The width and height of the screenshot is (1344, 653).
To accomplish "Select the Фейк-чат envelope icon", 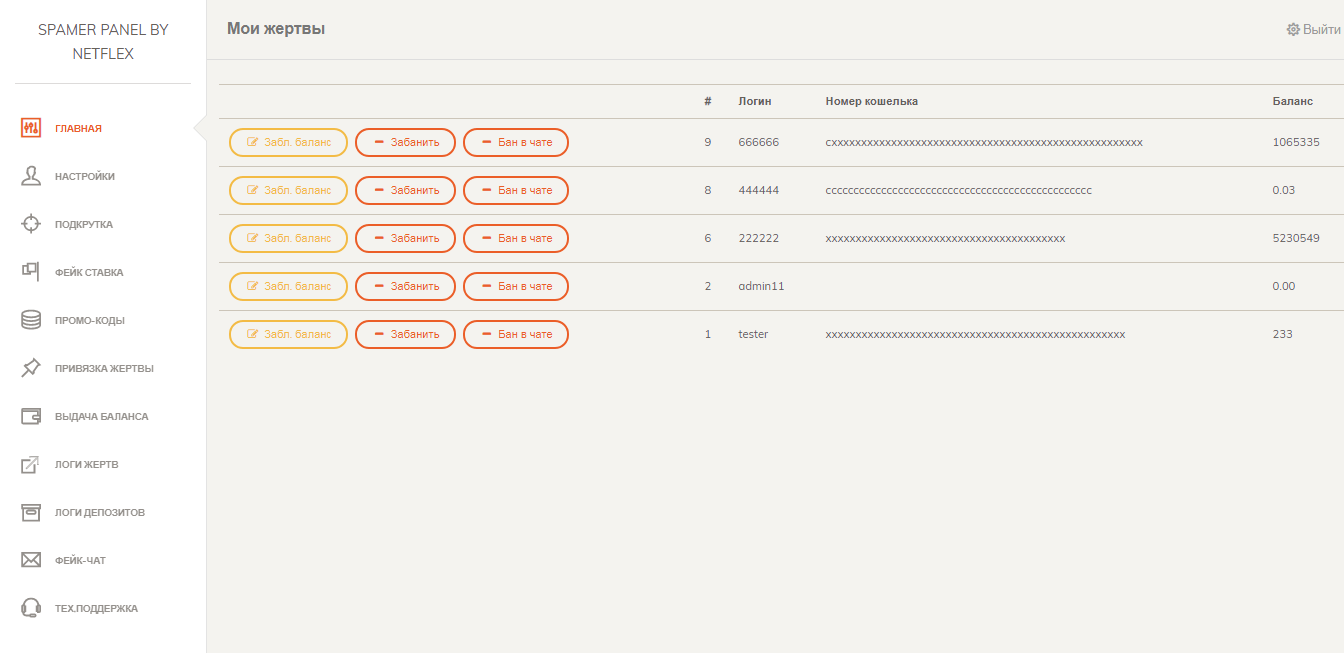I will point(31,560).
